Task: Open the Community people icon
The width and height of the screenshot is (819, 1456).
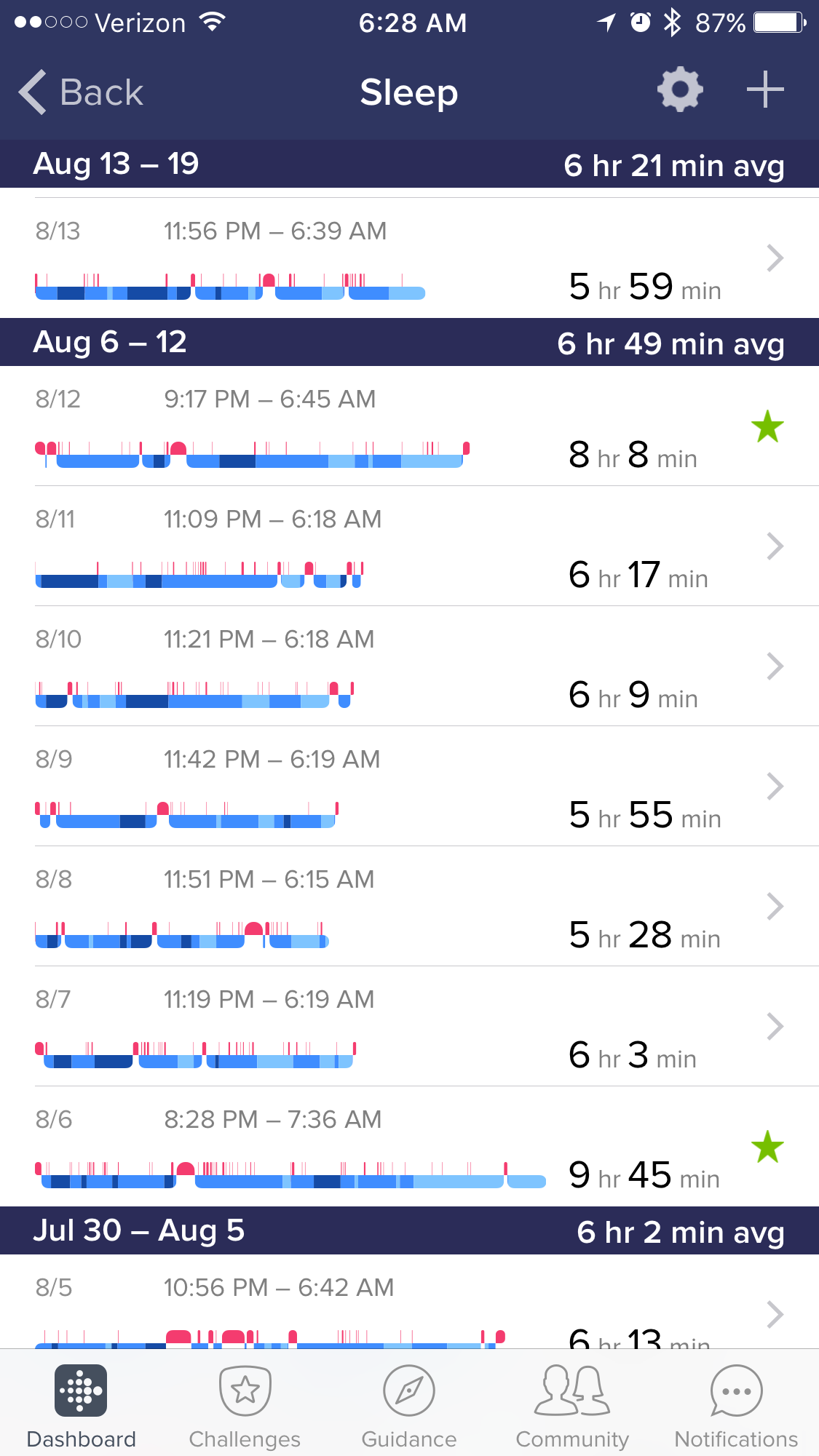Action: 572,1391
